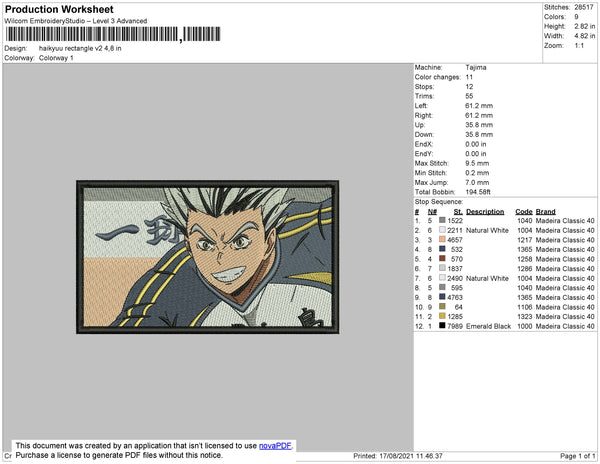Pick the light gray swatch of stop 6
The width and height of the screenshot is (600, 464).
[x=442, y=268]
